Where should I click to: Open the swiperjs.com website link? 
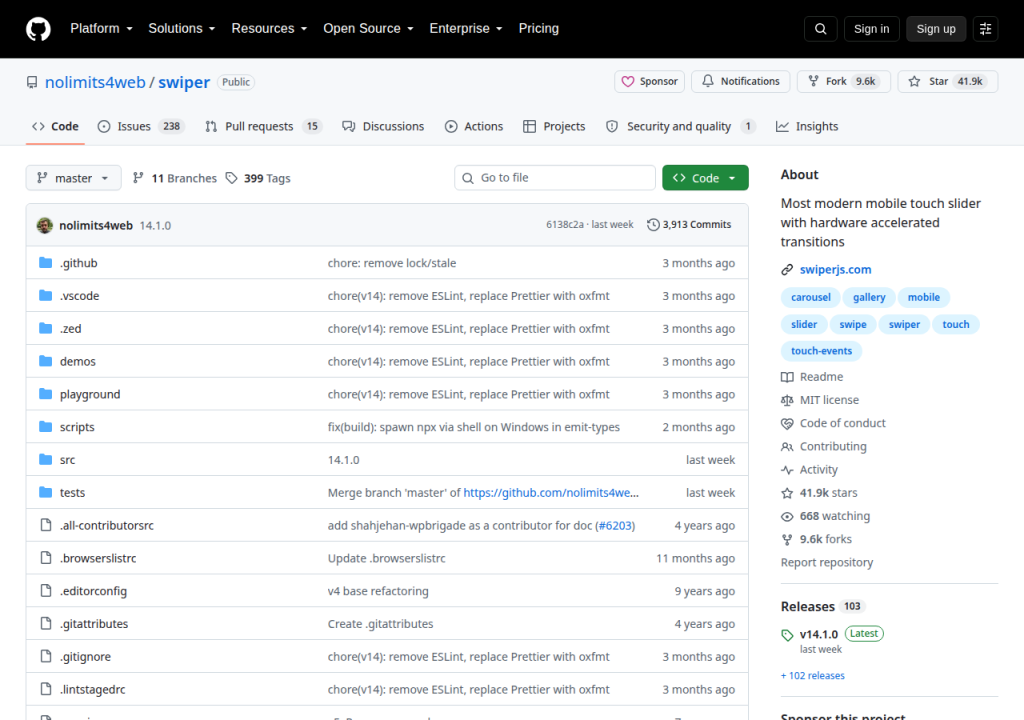pos(835,270)
